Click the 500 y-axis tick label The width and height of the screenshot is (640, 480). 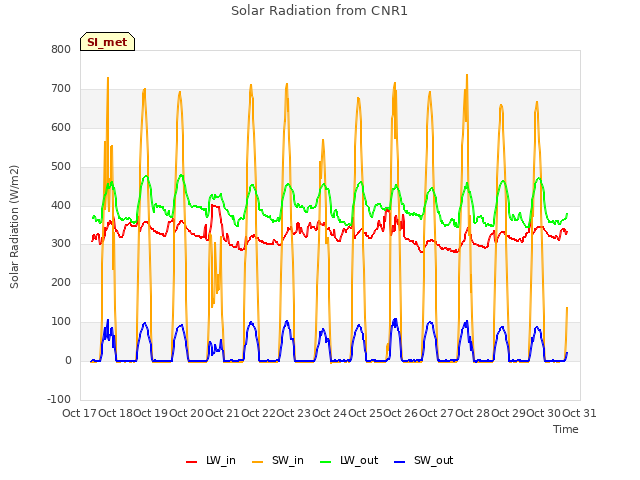61,167
